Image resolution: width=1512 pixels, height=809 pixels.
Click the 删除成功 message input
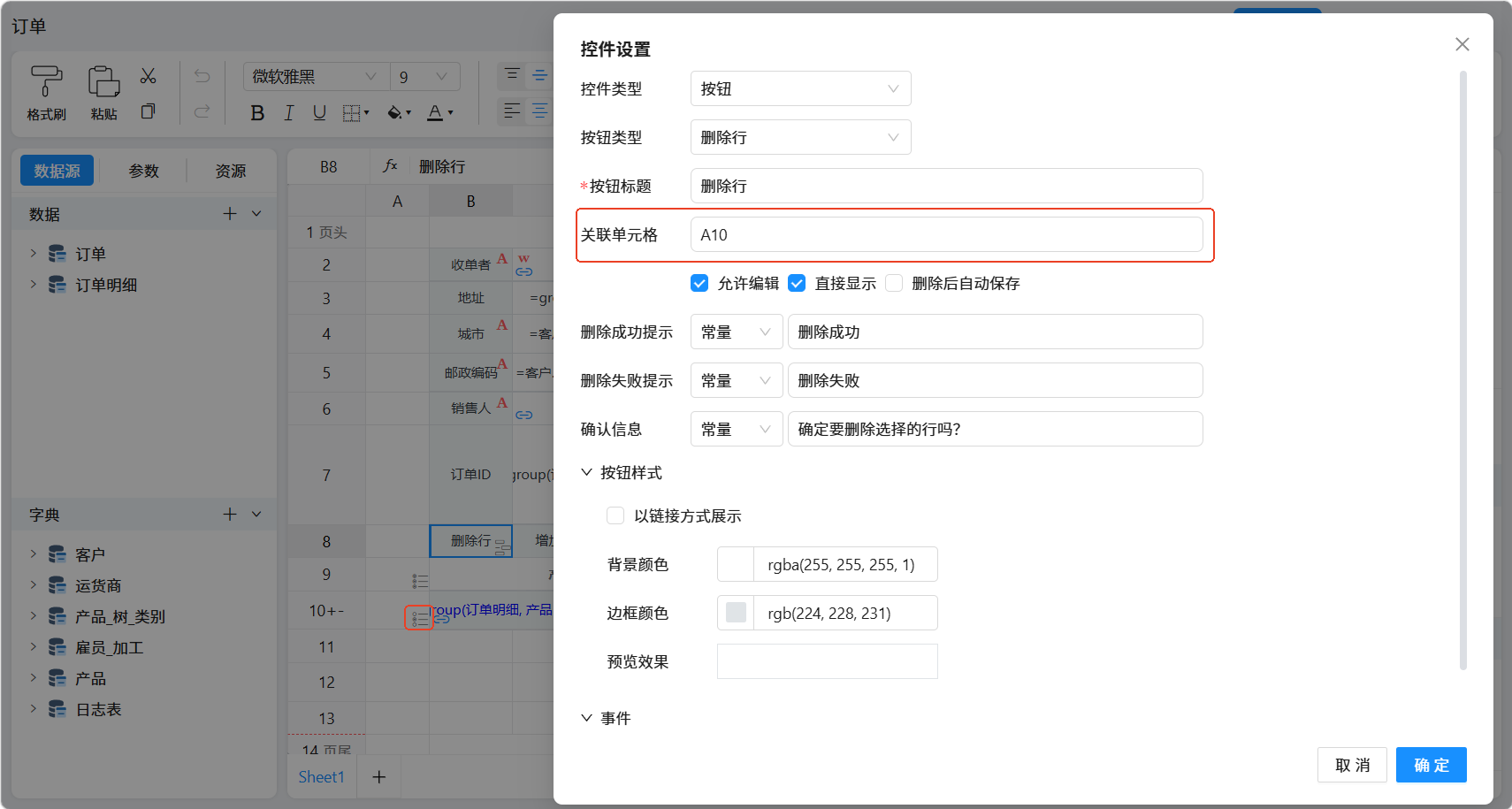[996, 332]
